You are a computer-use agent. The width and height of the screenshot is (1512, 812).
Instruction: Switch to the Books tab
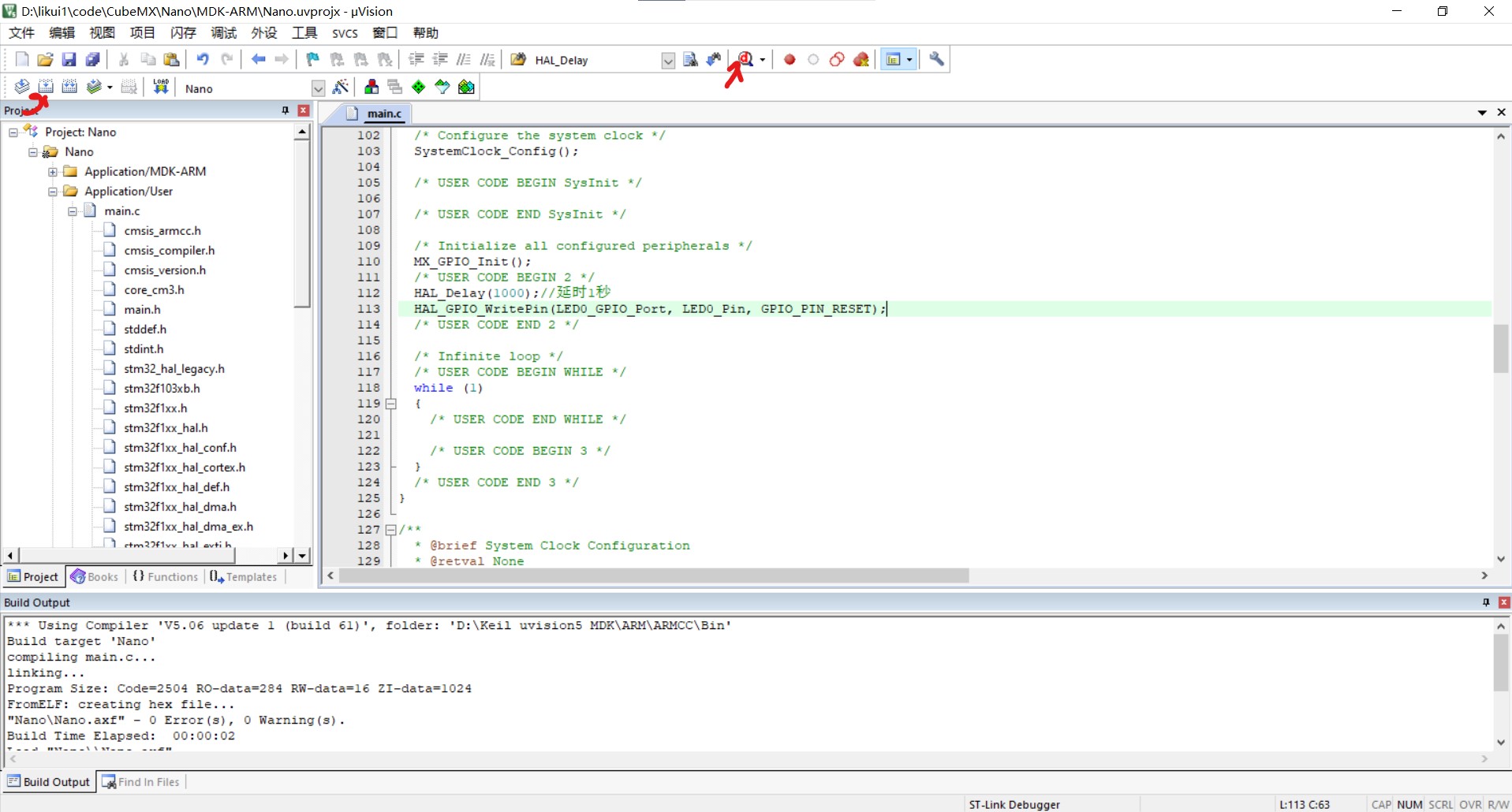(95, 577)
